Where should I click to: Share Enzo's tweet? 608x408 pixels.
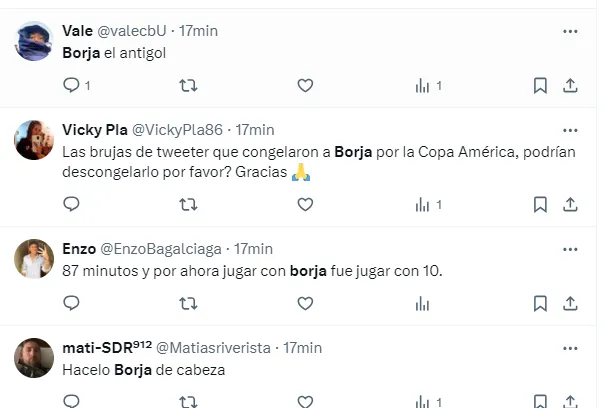point(570,303)
